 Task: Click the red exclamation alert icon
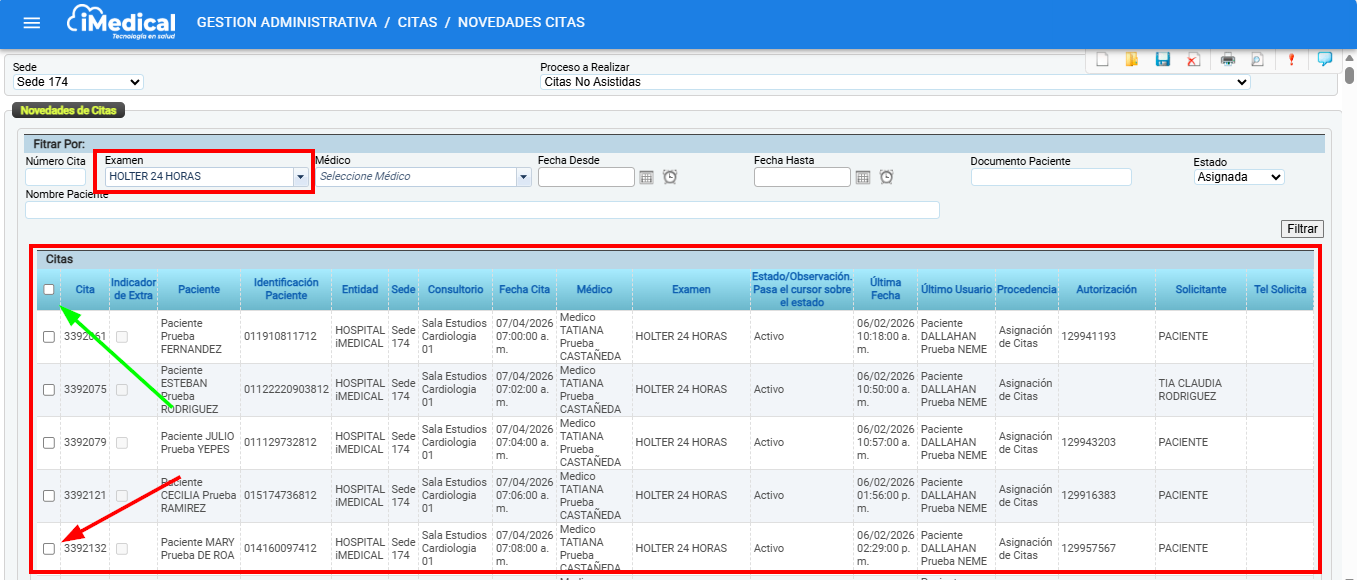click(1291, 60)
